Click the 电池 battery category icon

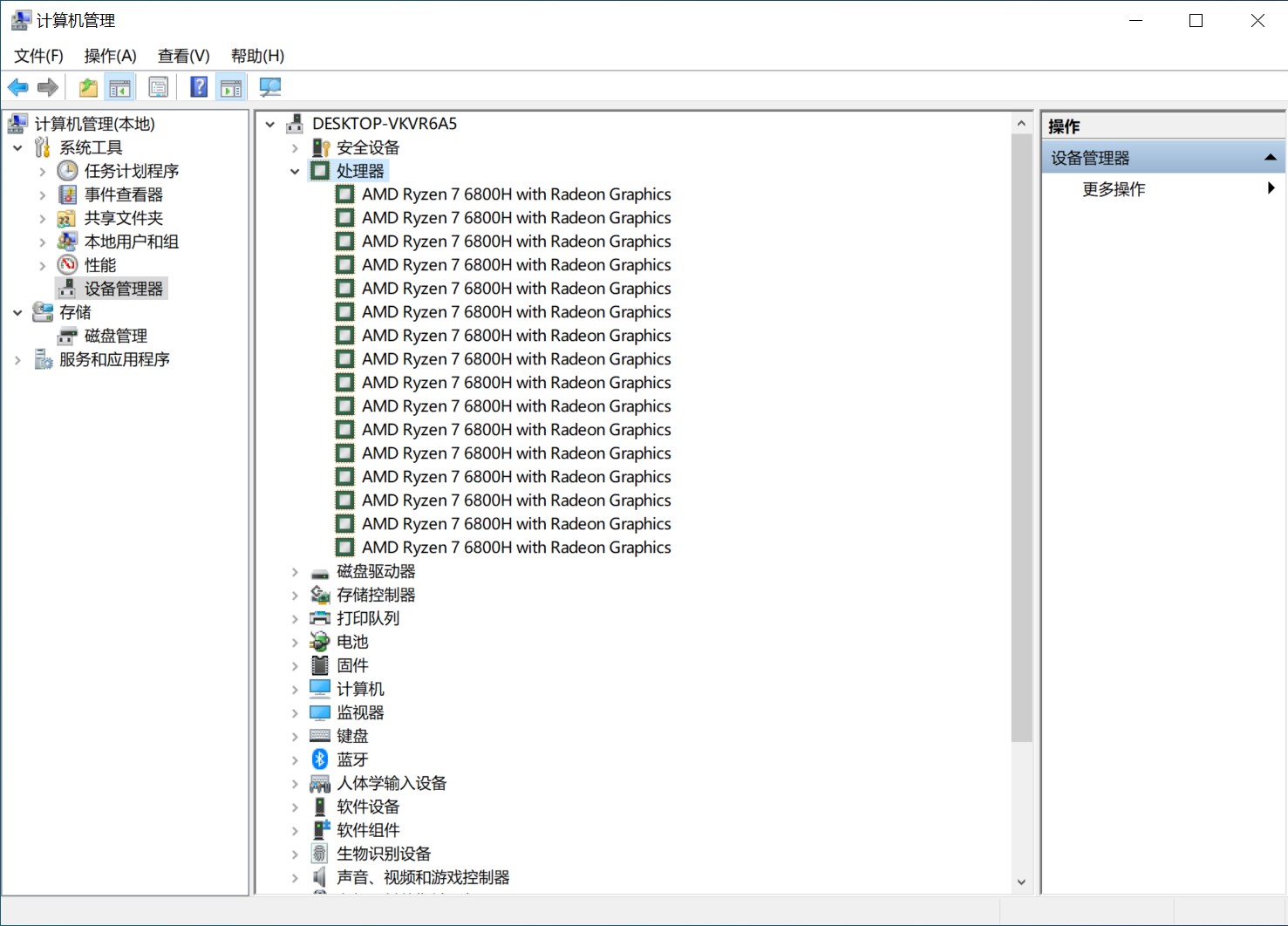click(x=320, y=642)
